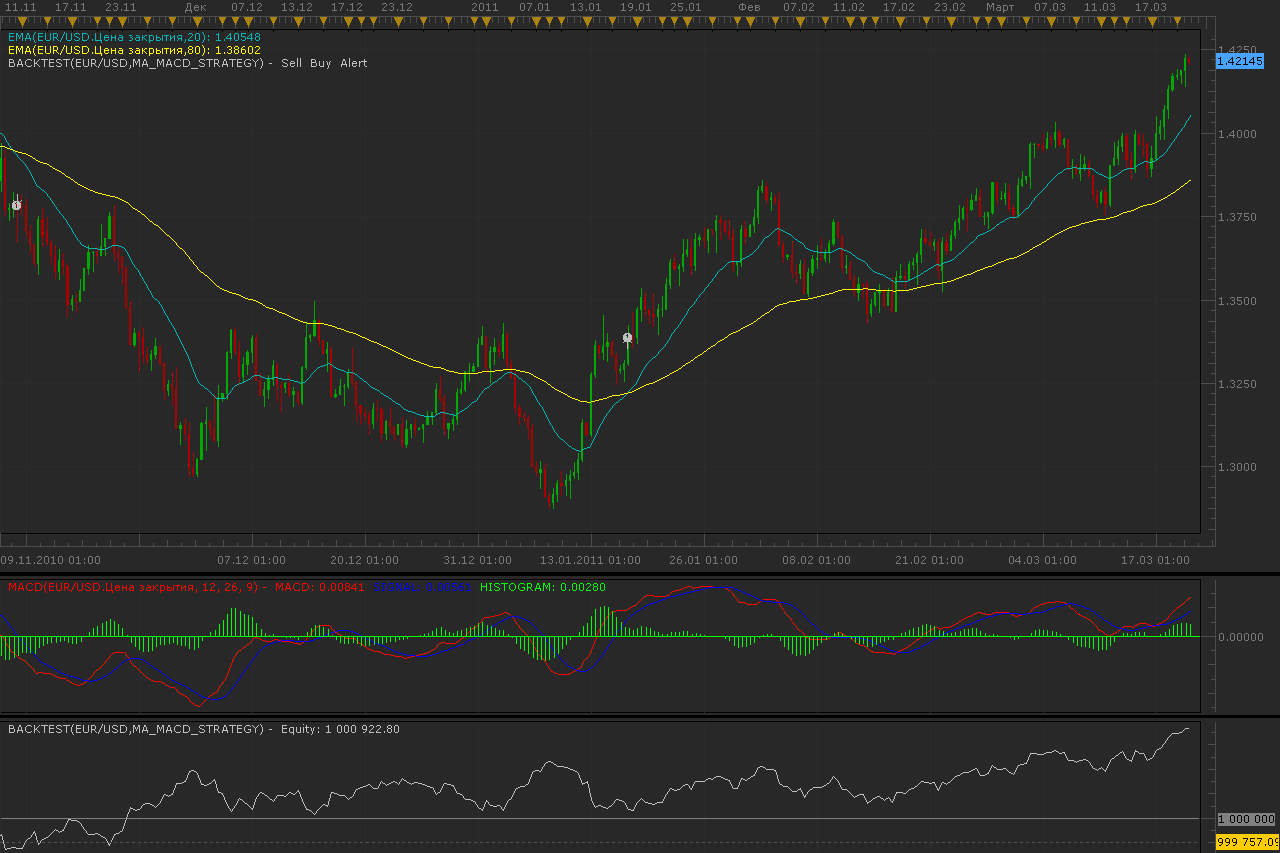Click the gray 1 000 000 equity level tag
The width and height of the screenshot is (1280, 853).
(x=1247, y=818)
